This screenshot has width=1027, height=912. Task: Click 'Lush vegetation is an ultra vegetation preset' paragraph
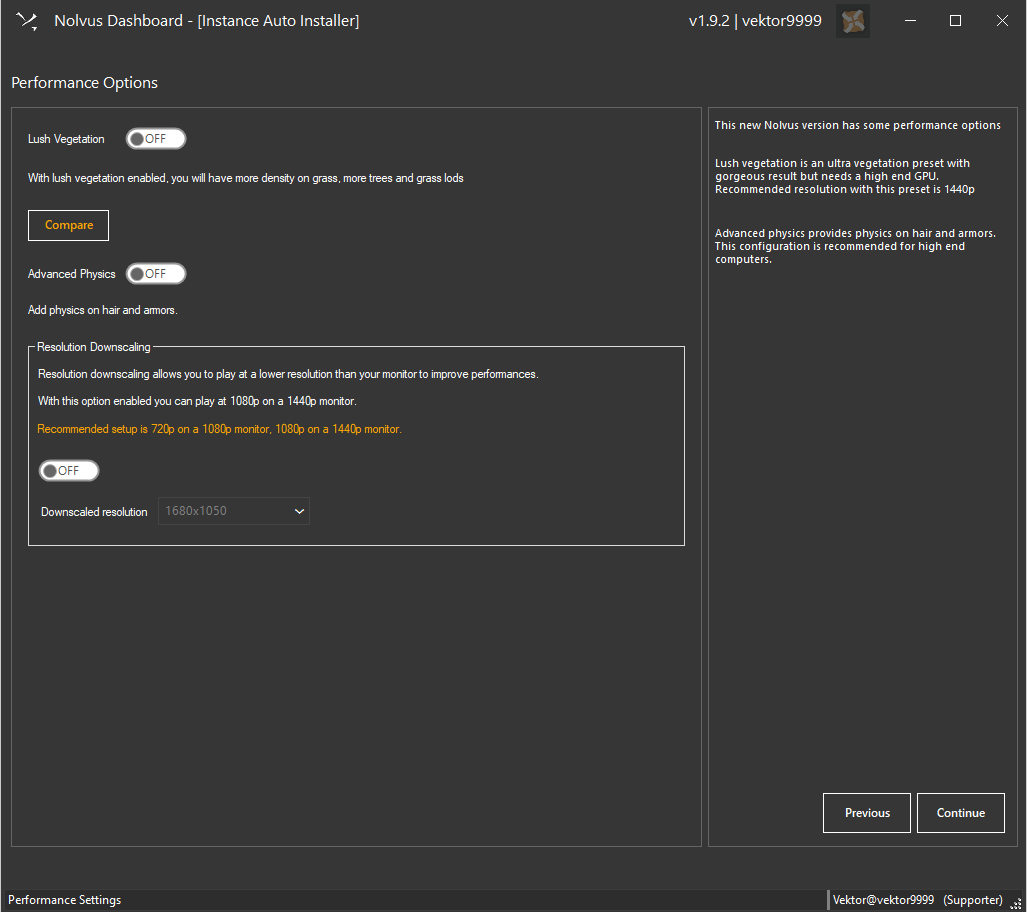(x=845, y=176)
